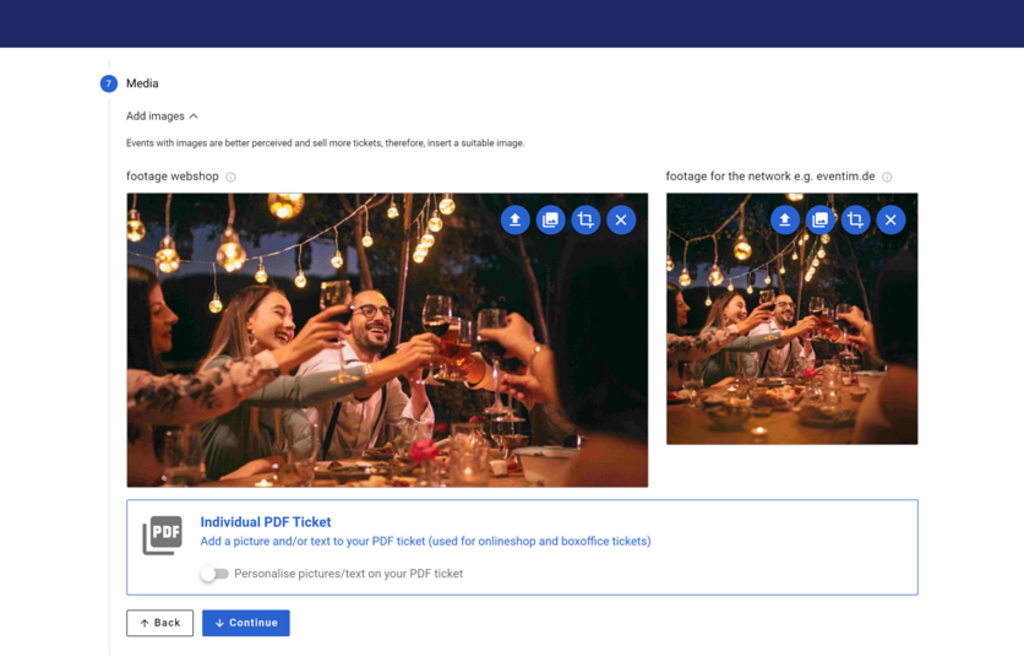
Task: Go back with the Back button
Action: click(x=159, y=622)
